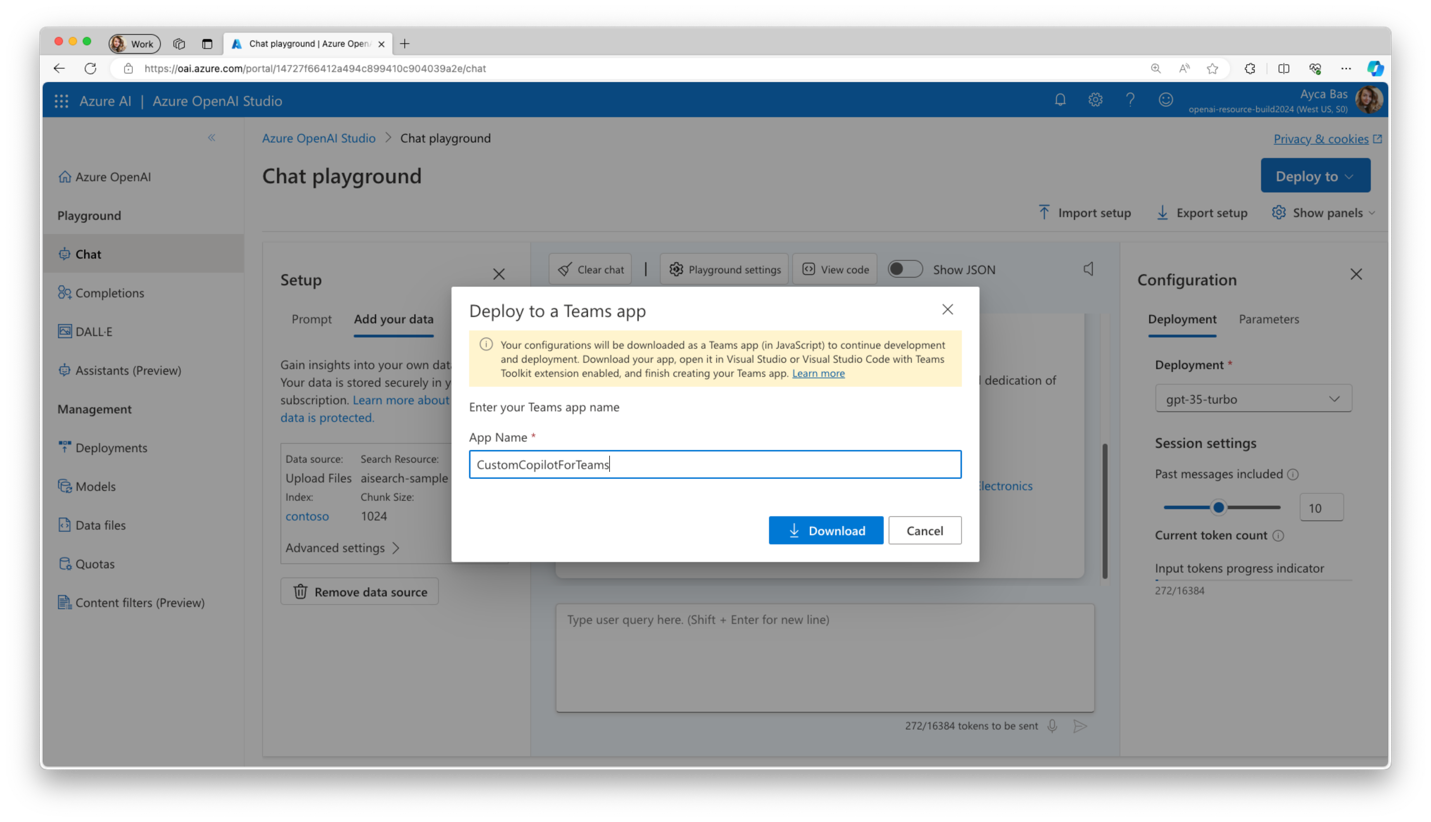Click the Download button
This screenshot has height=822, width=1431.
[826, 530]
